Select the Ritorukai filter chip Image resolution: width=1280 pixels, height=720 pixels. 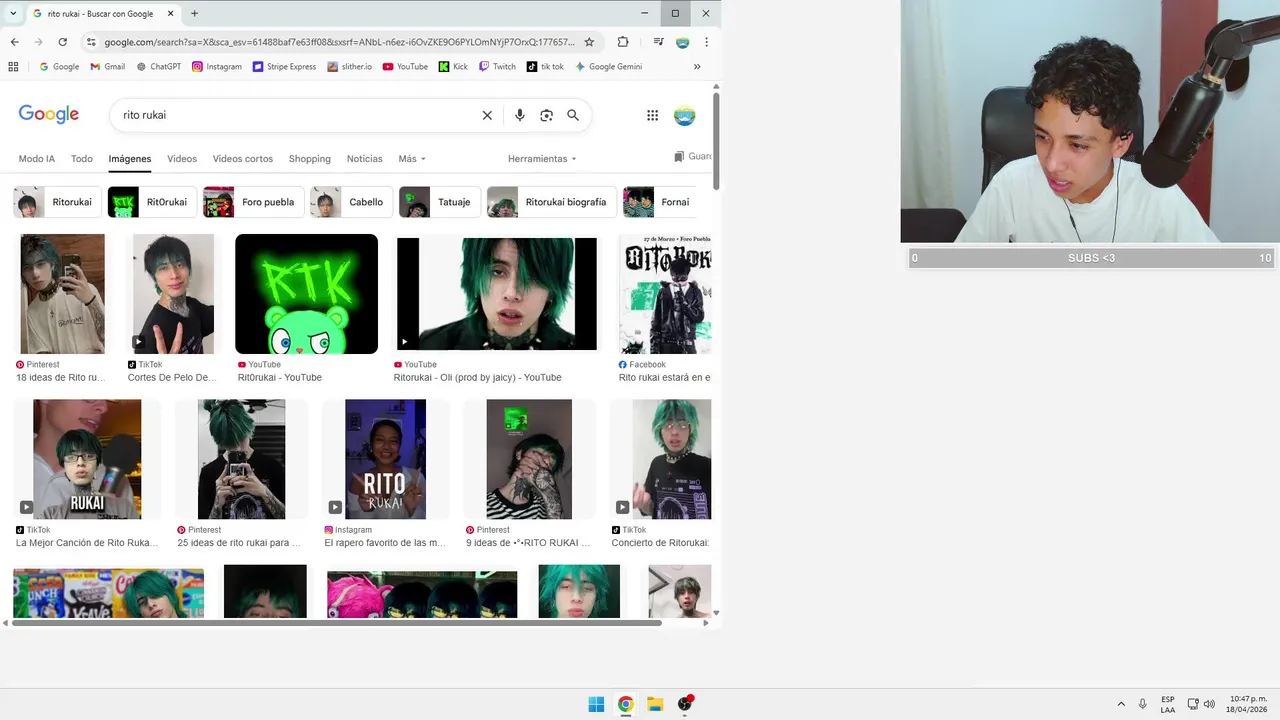point(57,202)
